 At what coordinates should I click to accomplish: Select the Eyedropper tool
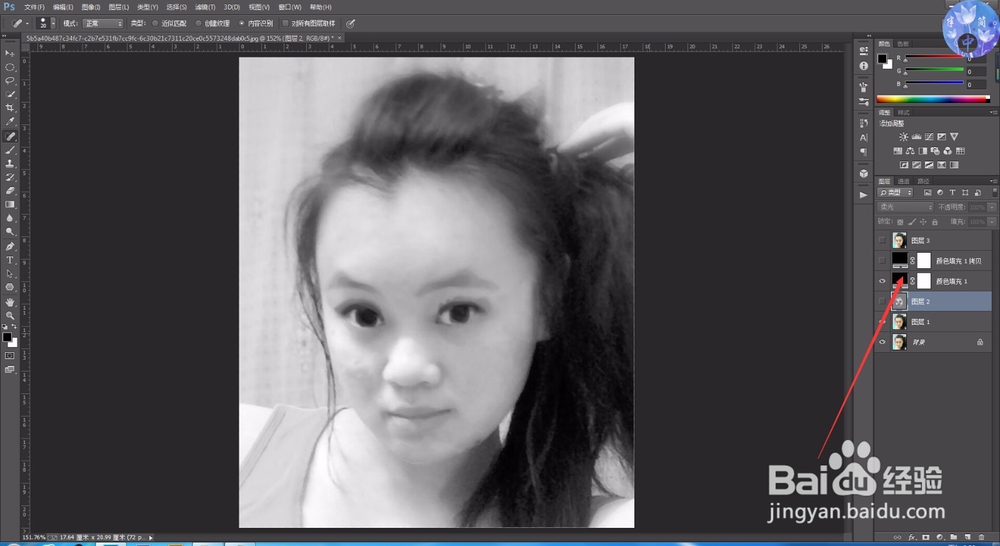point(10,121)
